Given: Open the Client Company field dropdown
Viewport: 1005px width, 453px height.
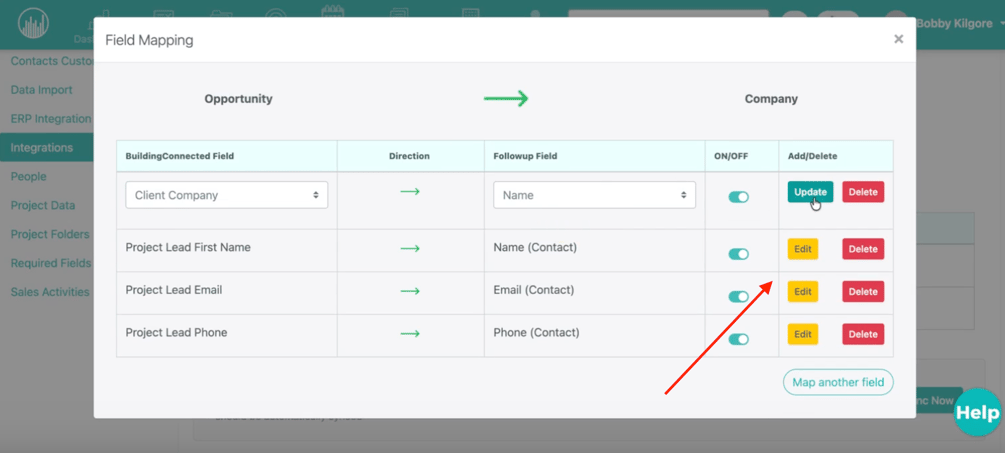Looking at the screenshot, I should 227,195.
